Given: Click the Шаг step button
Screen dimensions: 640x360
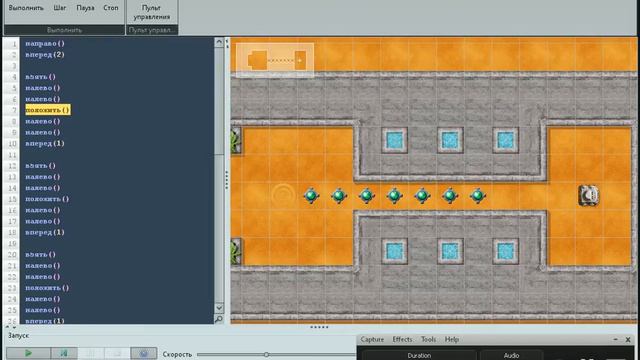Looking at the screenshot, I should [x=60, y=8].
